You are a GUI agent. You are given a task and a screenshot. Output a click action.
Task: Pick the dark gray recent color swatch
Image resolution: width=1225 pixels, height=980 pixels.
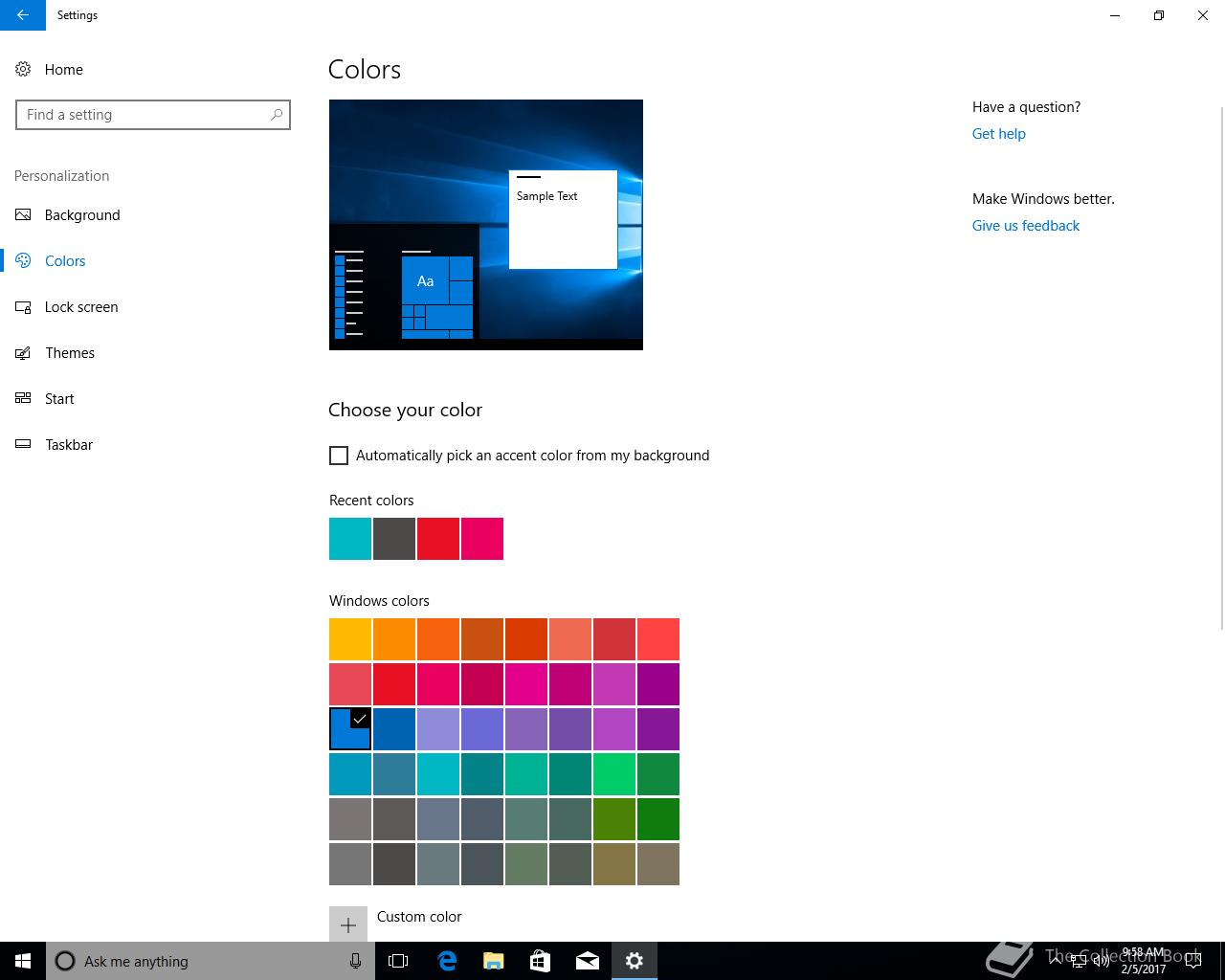[394, 539]
